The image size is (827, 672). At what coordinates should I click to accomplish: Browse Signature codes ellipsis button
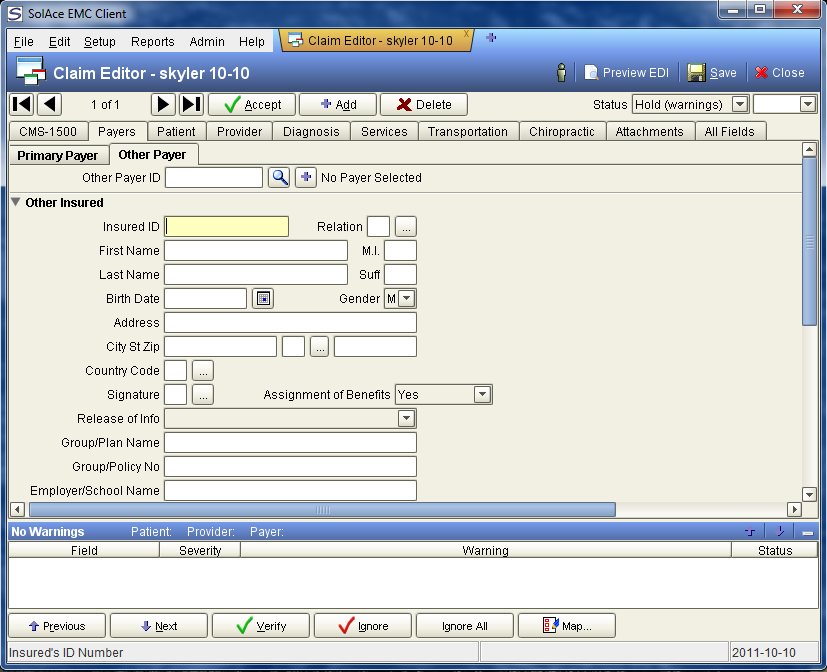[203, 395]
